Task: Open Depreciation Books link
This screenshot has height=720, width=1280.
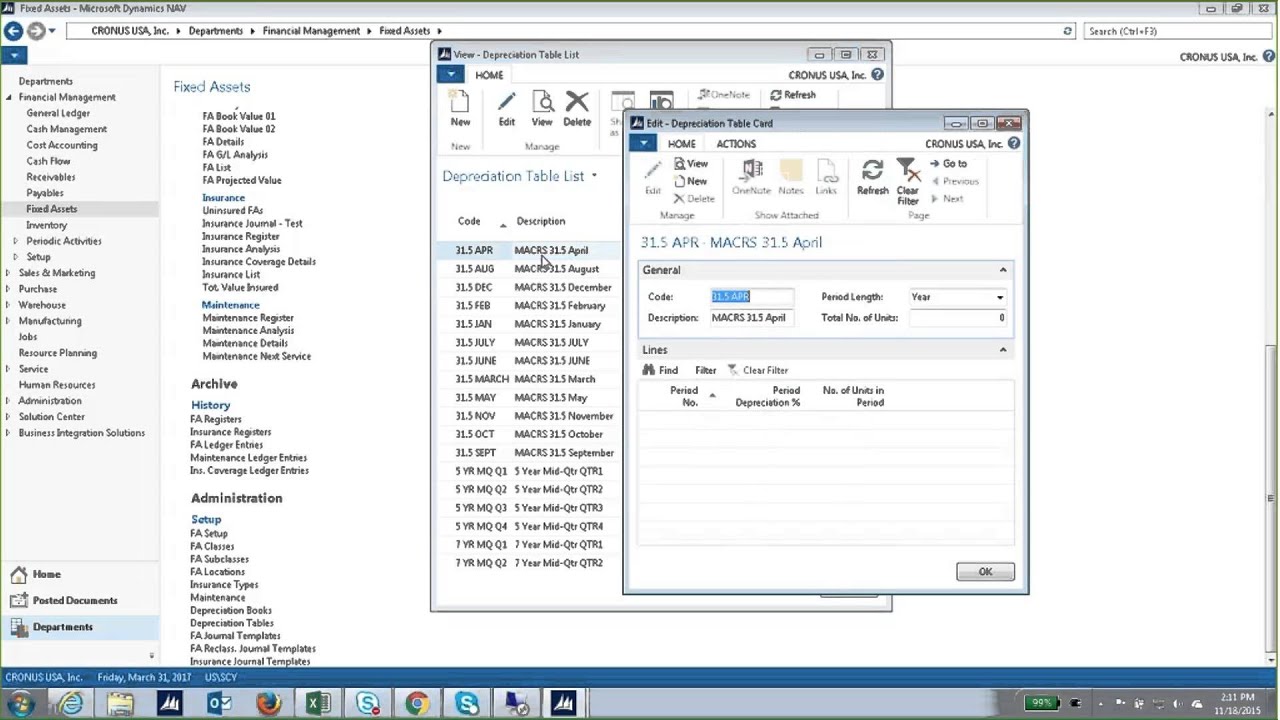Action: [x=230, y=610]
